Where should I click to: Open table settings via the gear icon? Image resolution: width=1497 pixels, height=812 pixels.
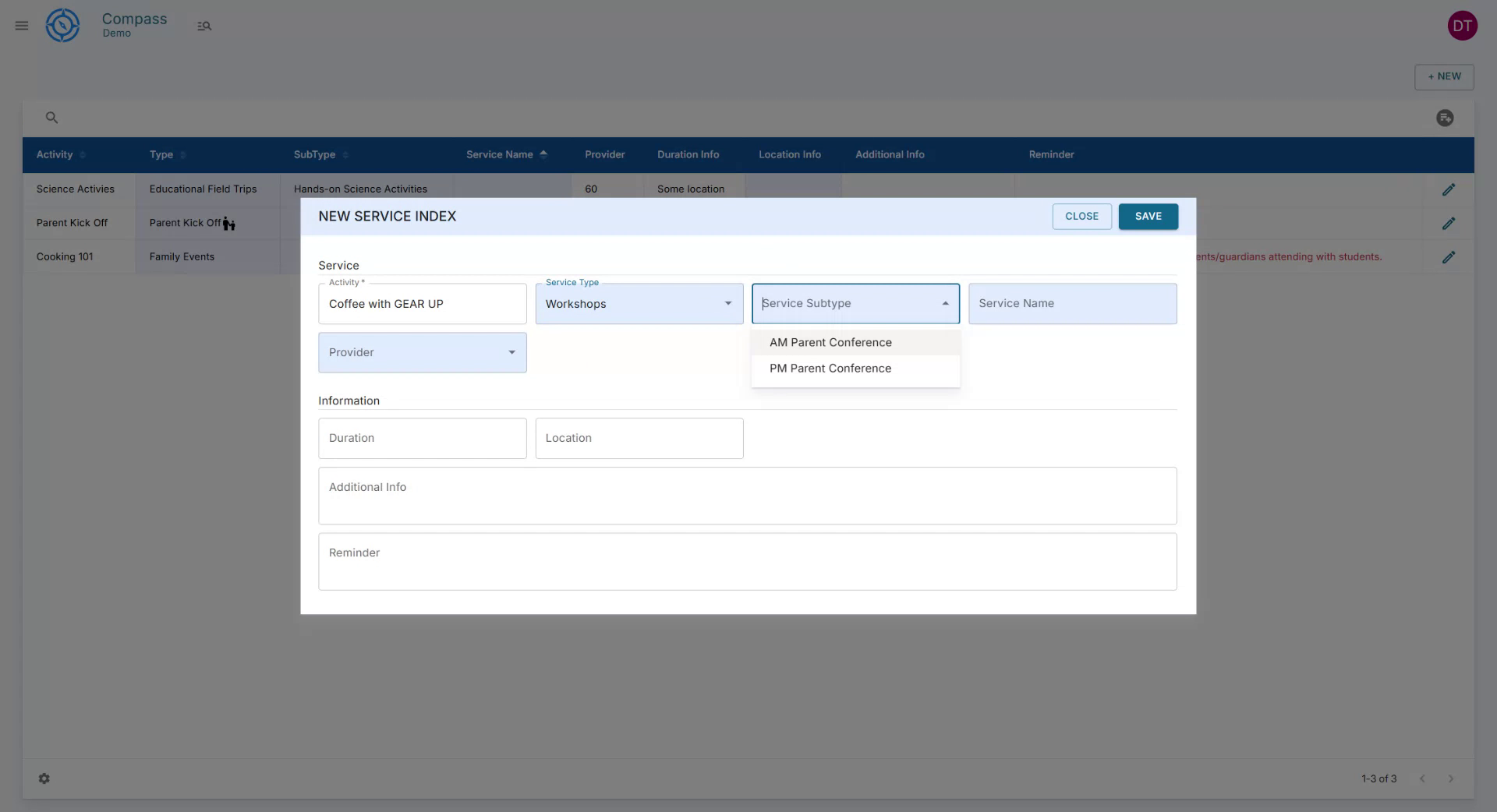click(x=44, y=778)
